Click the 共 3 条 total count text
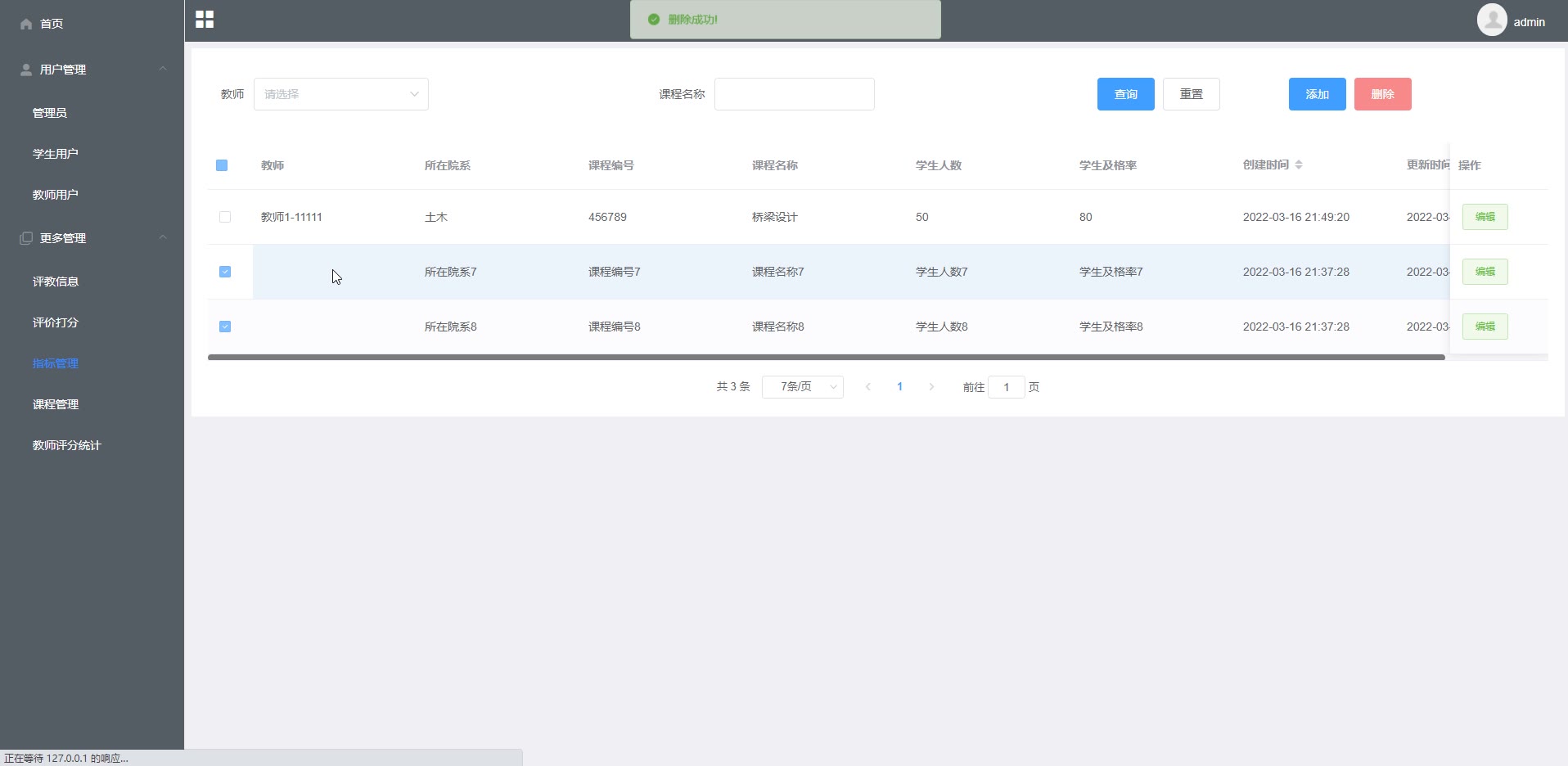 coord(733,386)
